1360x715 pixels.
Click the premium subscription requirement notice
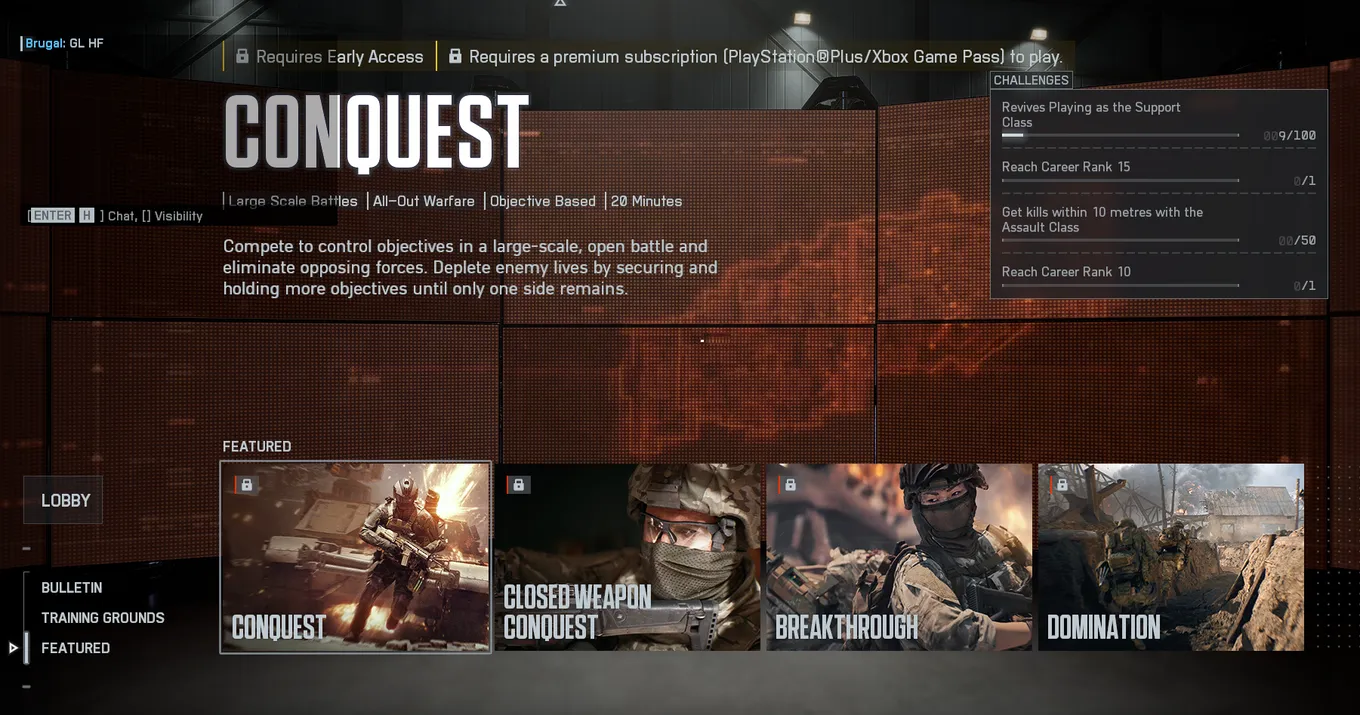755,57
